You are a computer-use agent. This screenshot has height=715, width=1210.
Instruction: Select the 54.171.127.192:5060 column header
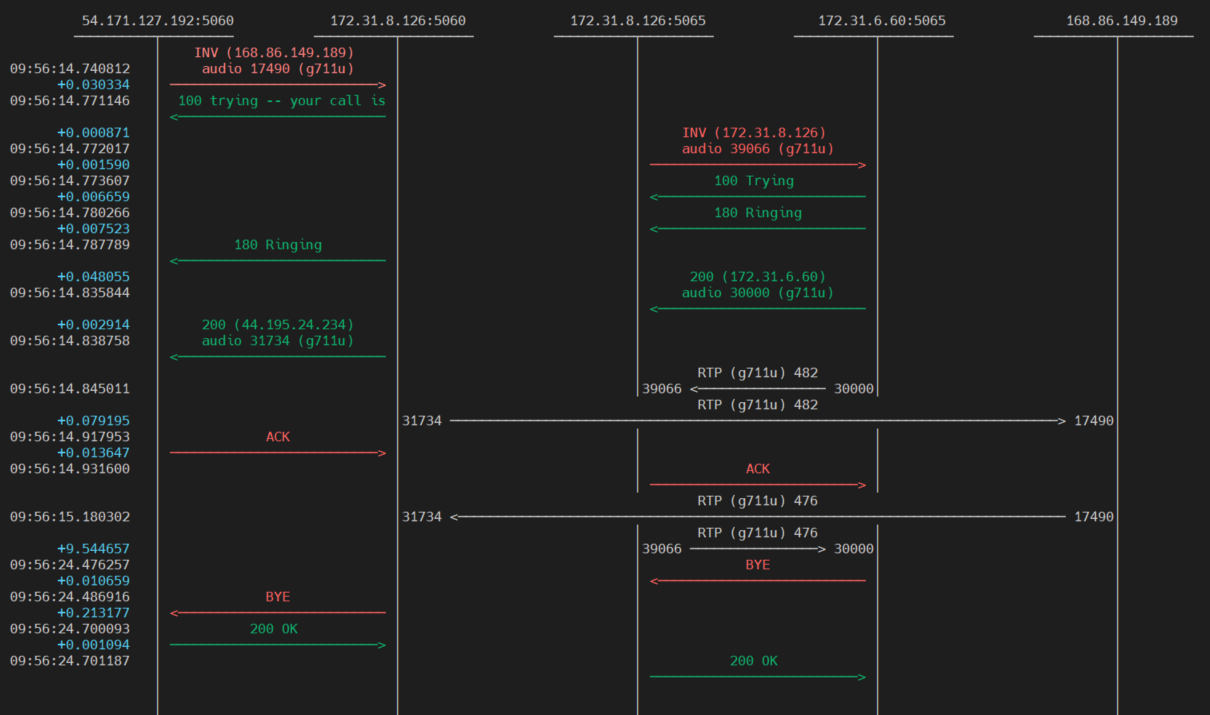coord(158,20)
